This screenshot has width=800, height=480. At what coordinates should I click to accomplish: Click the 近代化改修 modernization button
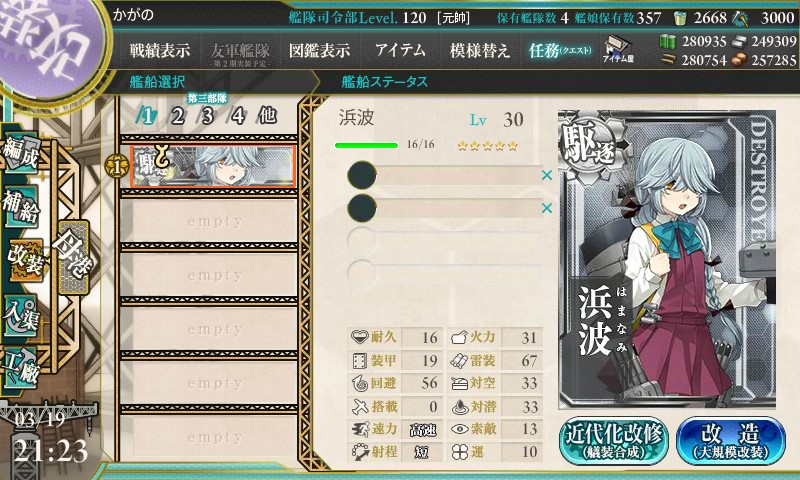(614, 441)
